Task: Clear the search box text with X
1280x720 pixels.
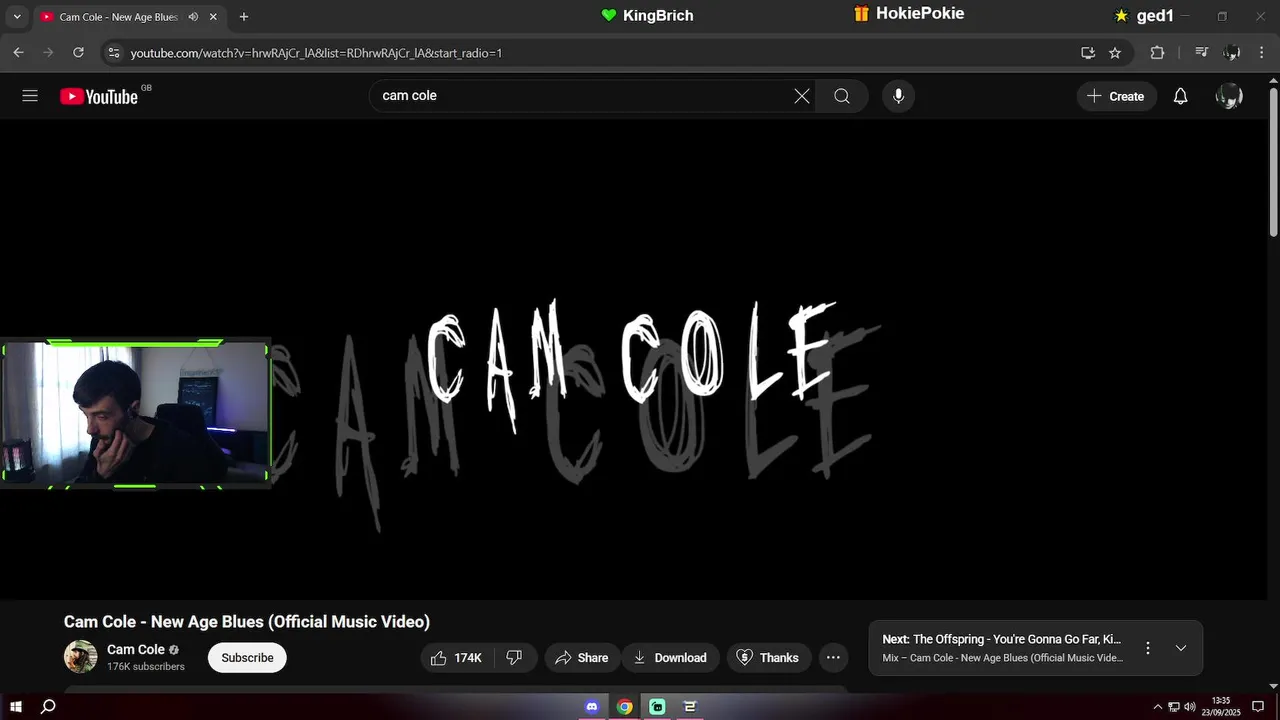Action: [802, 96]
